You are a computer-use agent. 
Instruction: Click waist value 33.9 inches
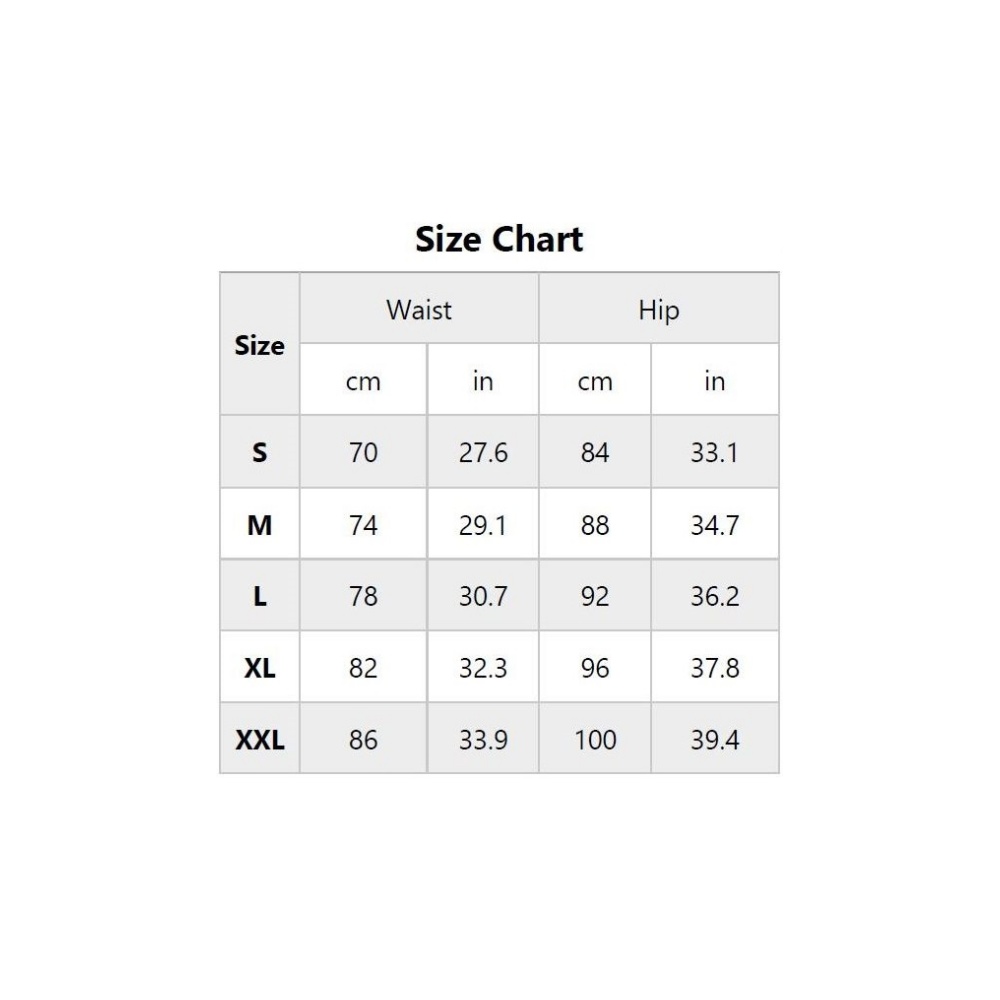(483, 740)
